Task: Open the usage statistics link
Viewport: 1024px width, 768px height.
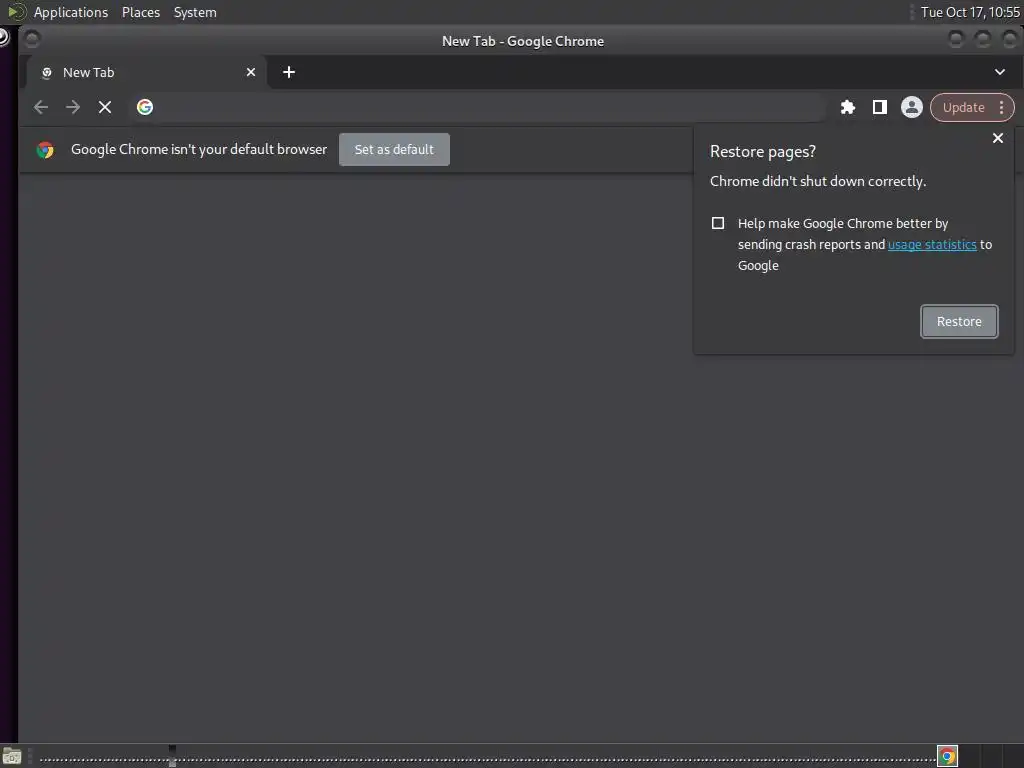Action: pos(932,245)
